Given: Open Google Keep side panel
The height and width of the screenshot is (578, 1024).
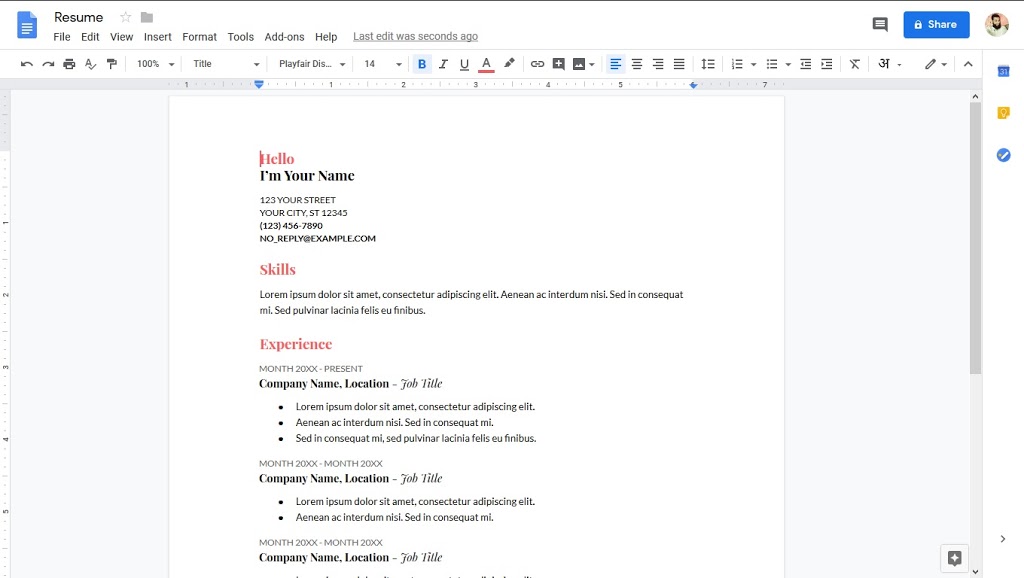Looking at the screenshot, I should 1004,113.
